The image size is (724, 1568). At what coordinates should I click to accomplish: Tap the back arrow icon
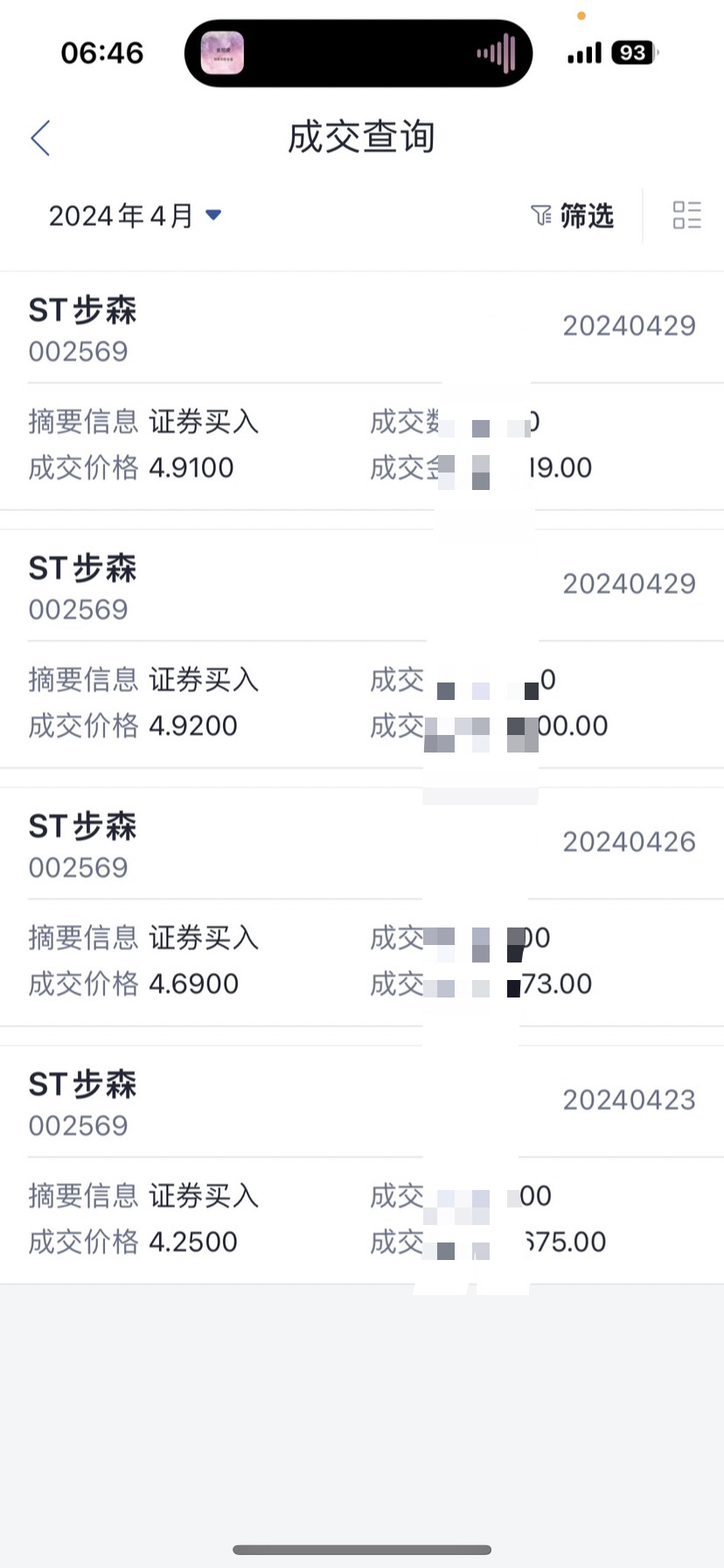click(40, 138)
